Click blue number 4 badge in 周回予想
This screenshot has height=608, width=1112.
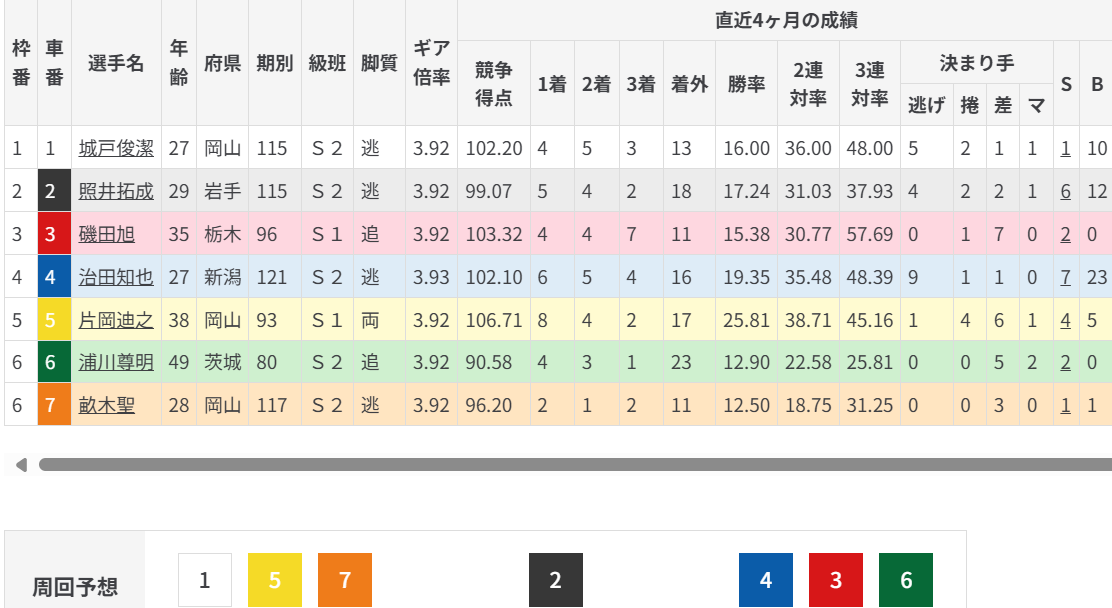[766, 580]
